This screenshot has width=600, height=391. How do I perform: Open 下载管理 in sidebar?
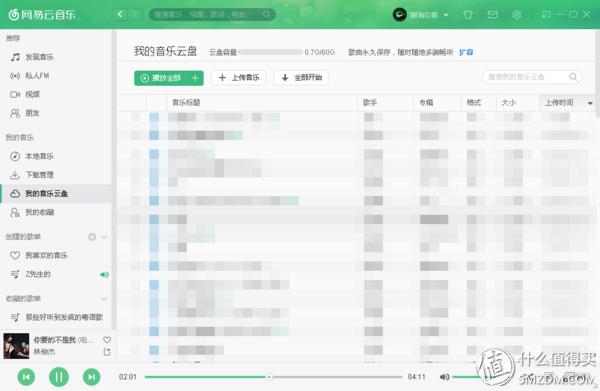(56, 175)
